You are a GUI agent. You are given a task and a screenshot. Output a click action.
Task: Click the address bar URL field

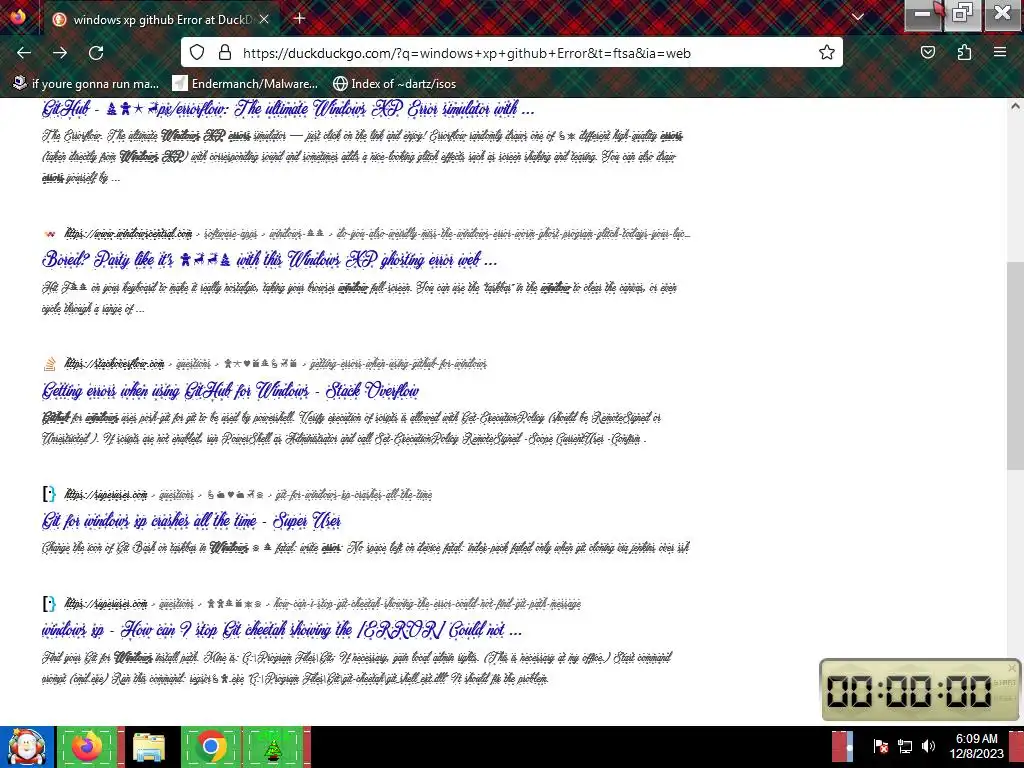466,53
